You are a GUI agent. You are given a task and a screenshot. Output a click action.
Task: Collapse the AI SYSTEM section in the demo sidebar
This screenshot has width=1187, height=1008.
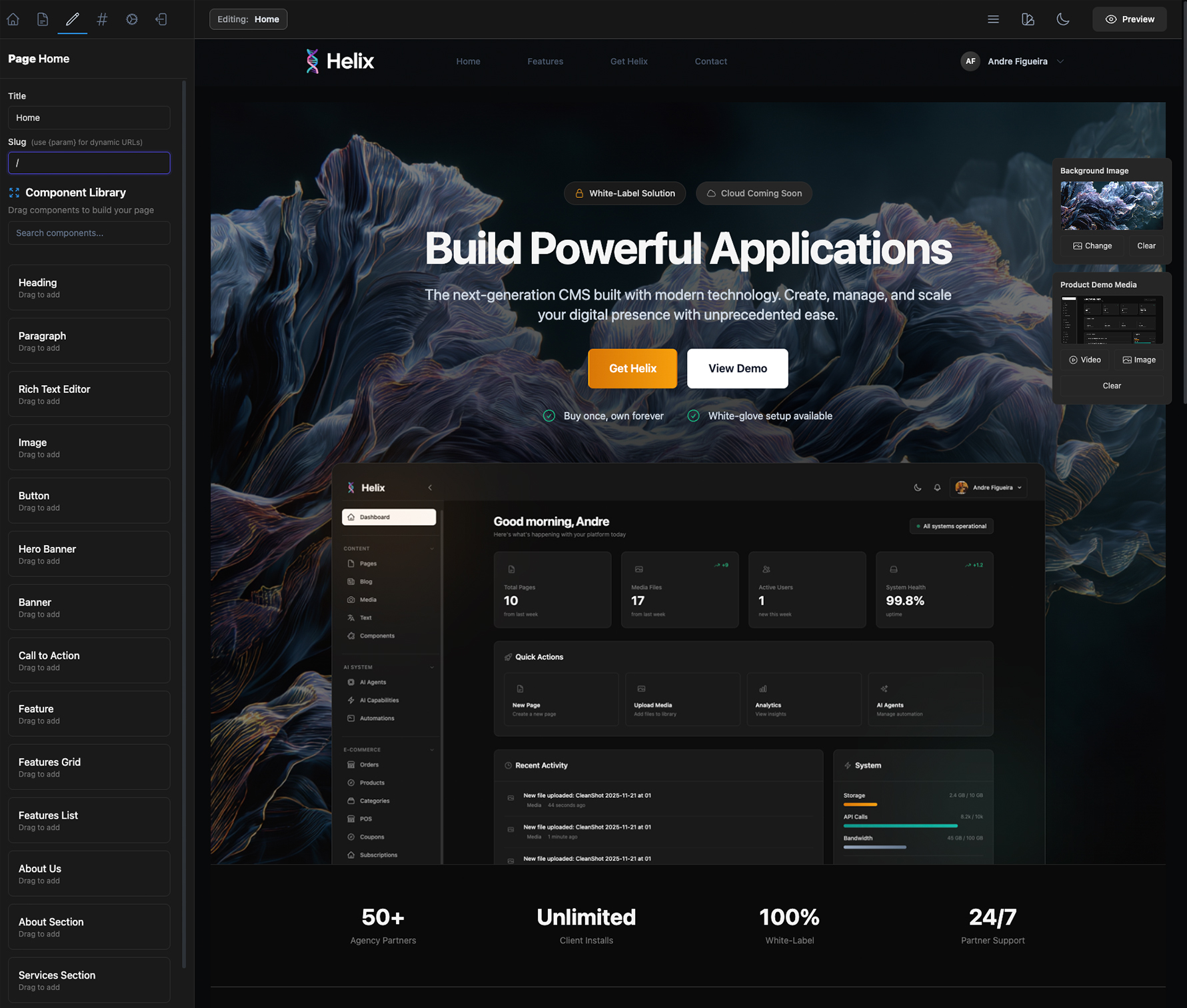(x=432, y=667)
